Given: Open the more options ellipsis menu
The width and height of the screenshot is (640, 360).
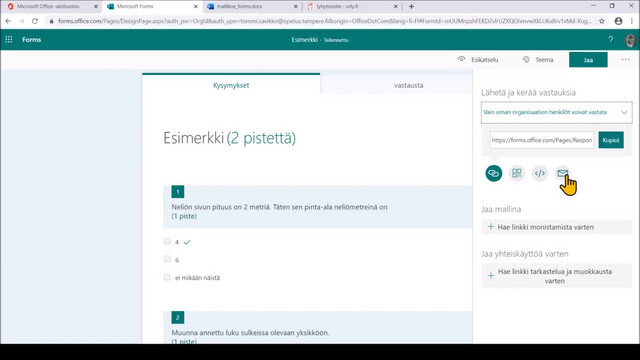Looking at the screenshot, I should [625, 60].
